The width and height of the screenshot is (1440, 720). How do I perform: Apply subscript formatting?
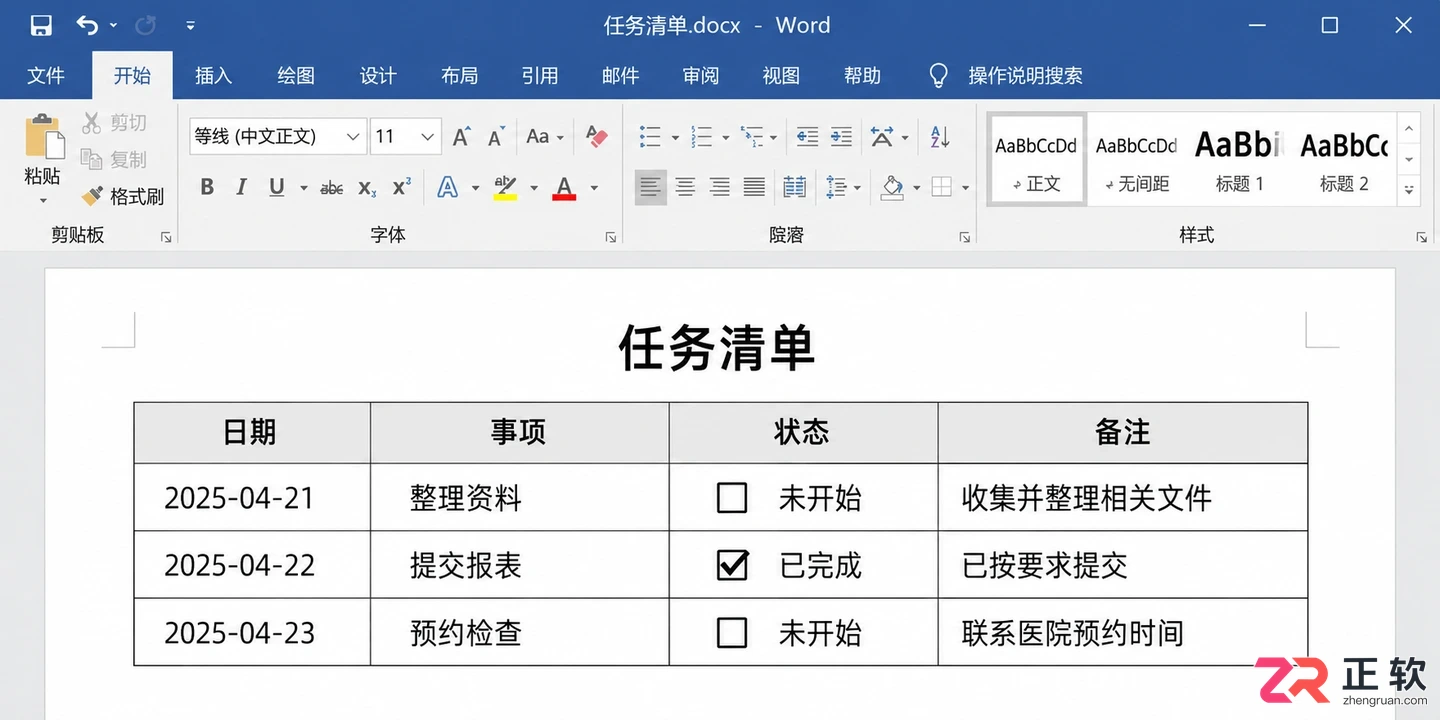[367, 187]
